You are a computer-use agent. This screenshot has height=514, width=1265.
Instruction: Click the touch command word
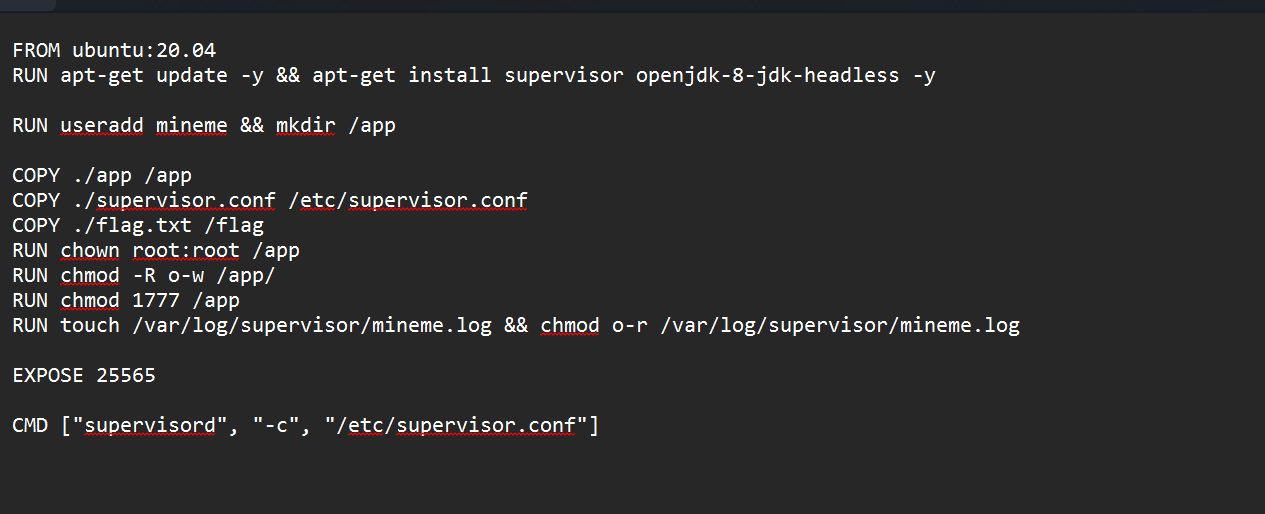tap(90, 325)
